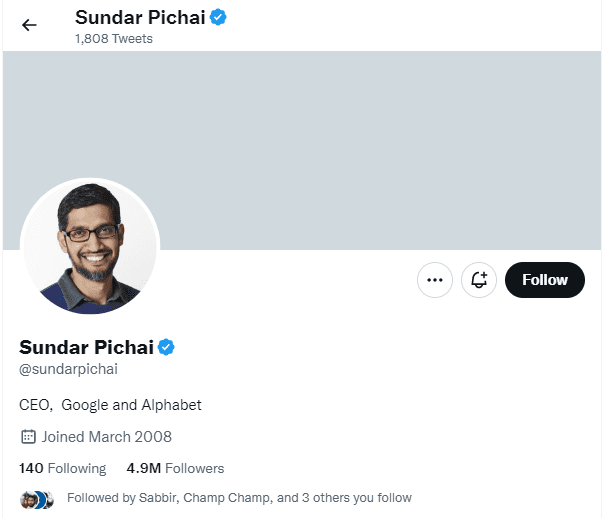Click the calendar icon beside the join date
Viewport: 602px width, 518px height.
pos(28,437)
